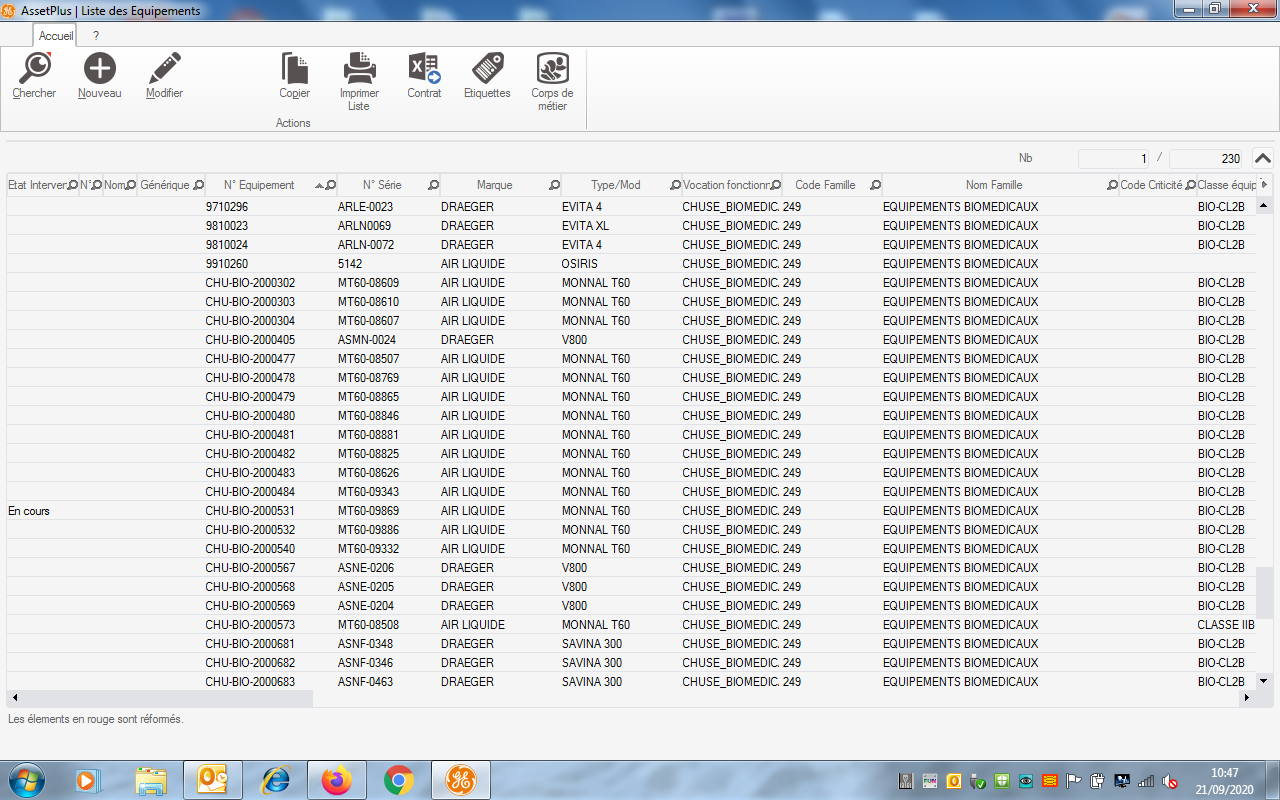
Task: Click the N° Série column header
Action: [382, 185]
